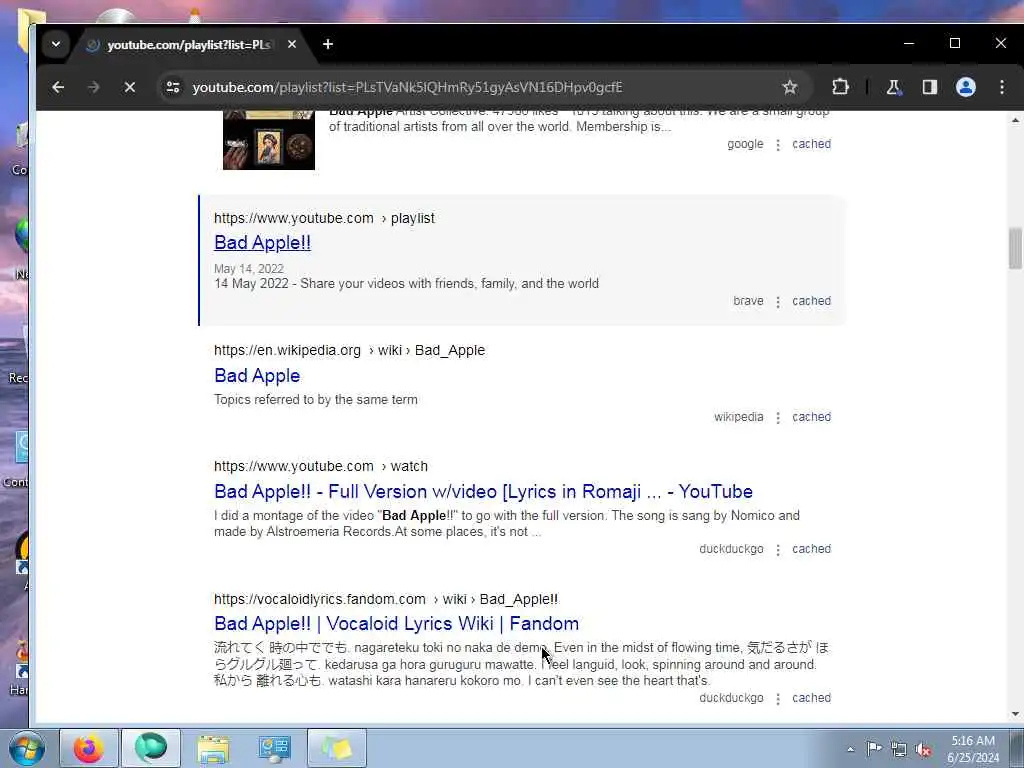Launch Firefox from the taskbar

tap(88, 748)
